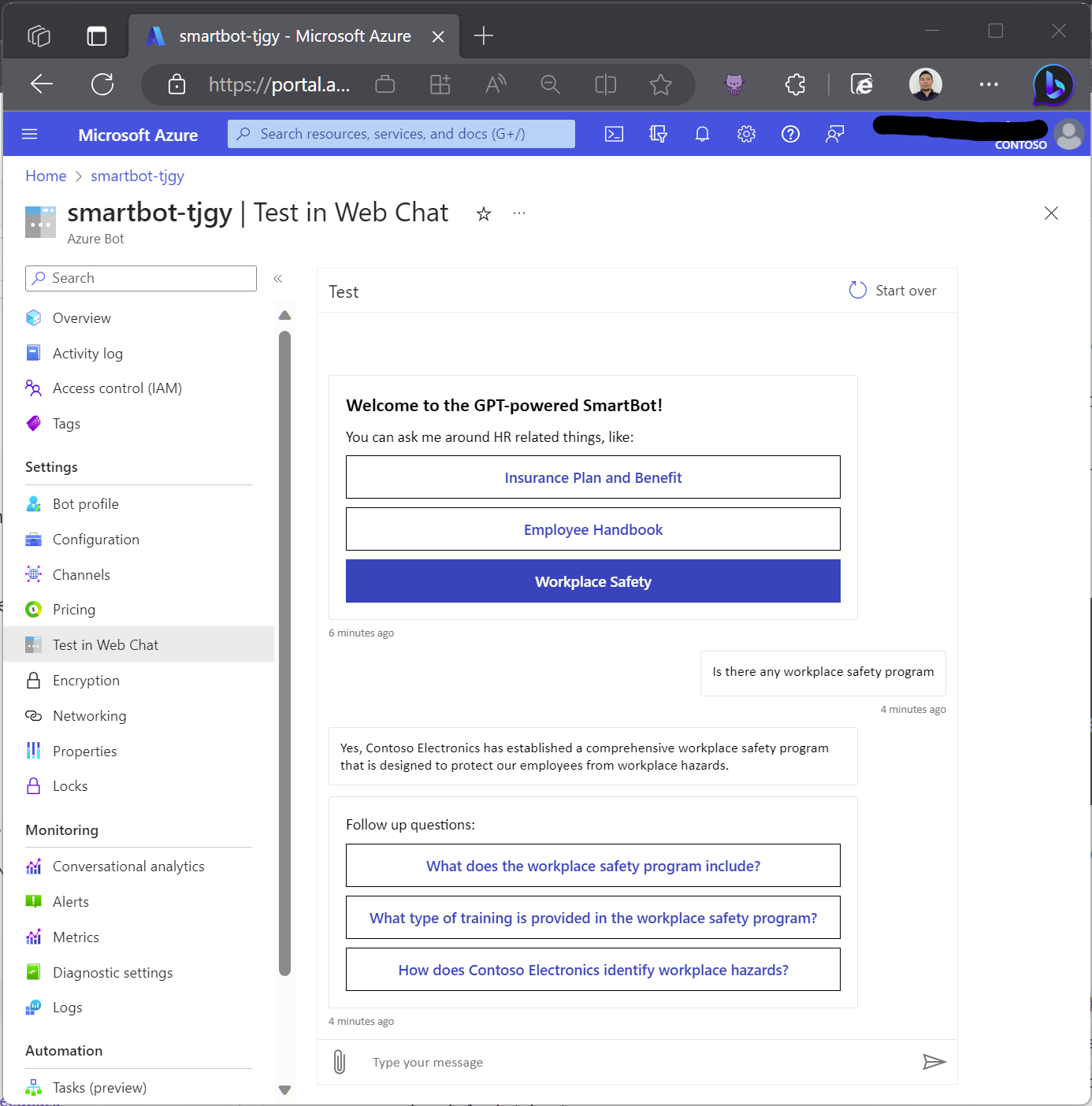Open the Azure help question mark
Image resolution: width=1092 pixels, height=1106 pixels.
[x=790, y=134]
